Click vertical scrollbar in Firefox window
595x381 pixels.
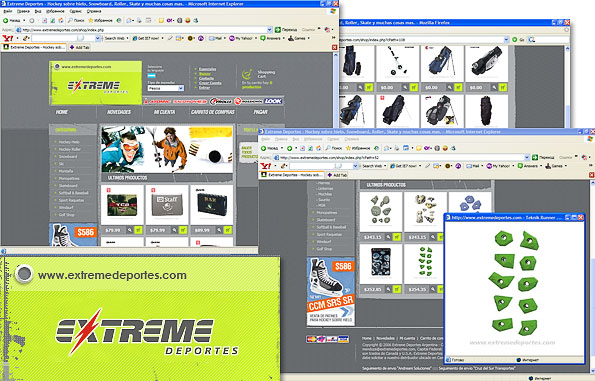click(568, 87)
